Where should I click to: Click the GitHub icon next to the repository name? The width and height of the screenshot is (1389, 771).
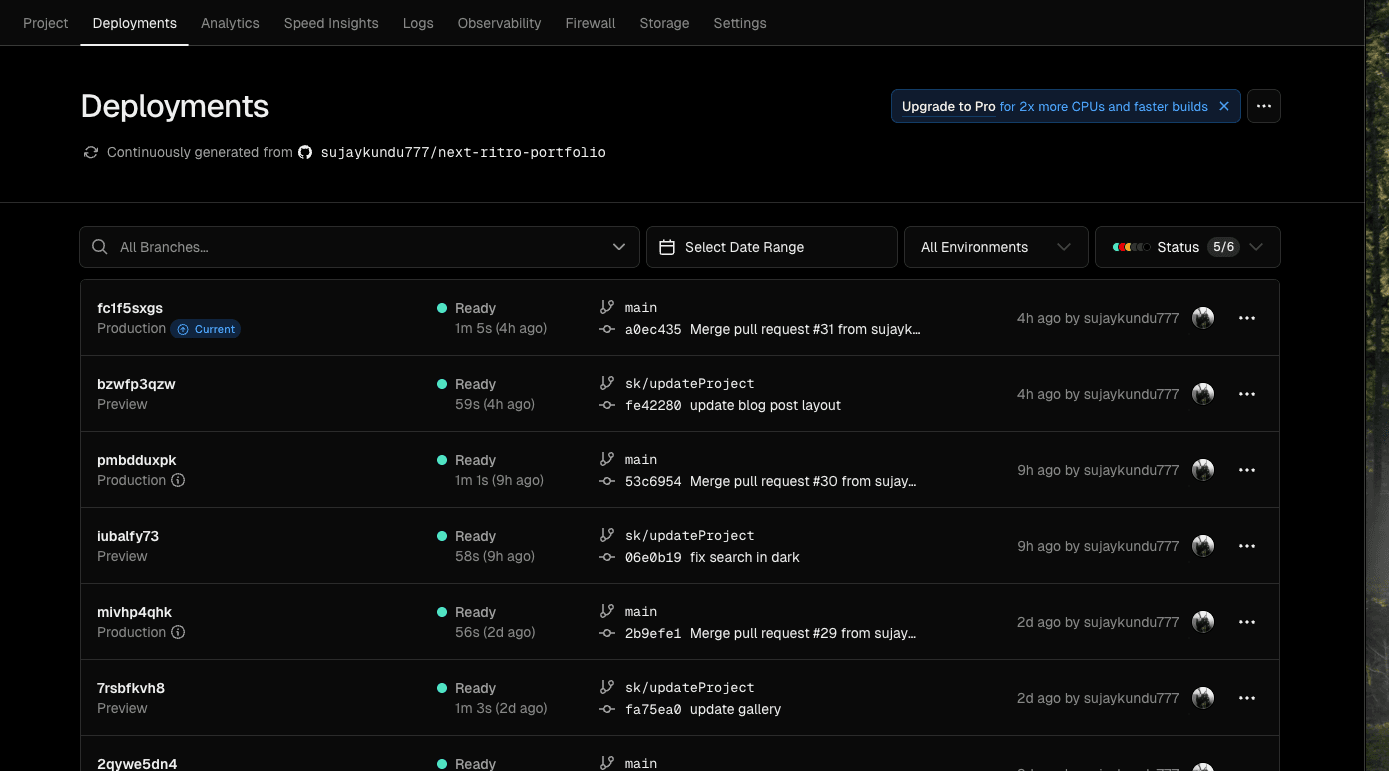tap(305, 152)
